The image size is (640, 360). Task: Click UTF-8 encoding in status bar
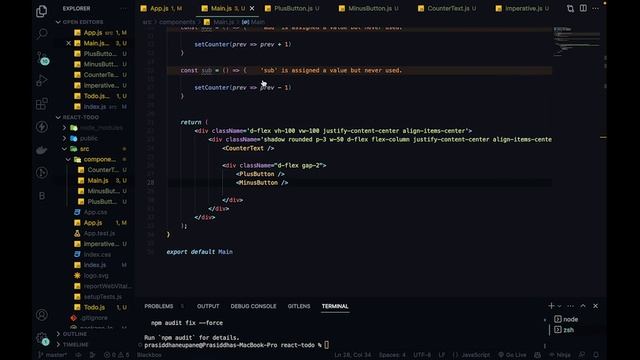[422, 355]
